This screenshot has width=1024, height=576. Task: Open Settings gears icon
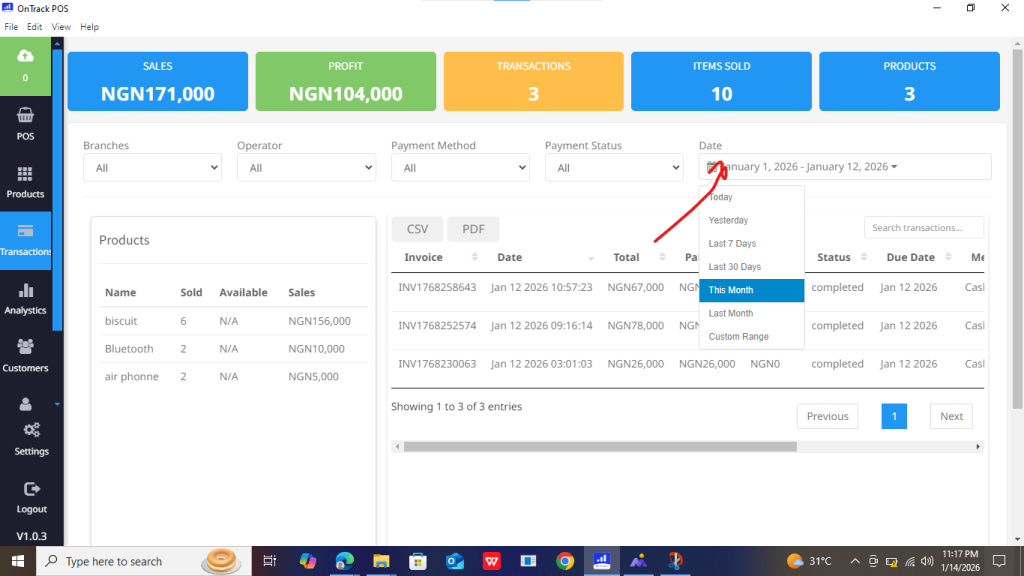point(31,430)
